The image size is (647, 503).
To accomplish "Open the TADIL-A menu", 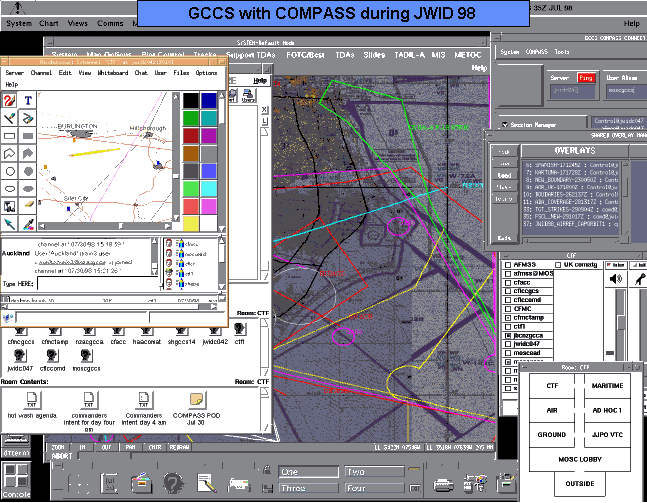I will click(410, 55).
